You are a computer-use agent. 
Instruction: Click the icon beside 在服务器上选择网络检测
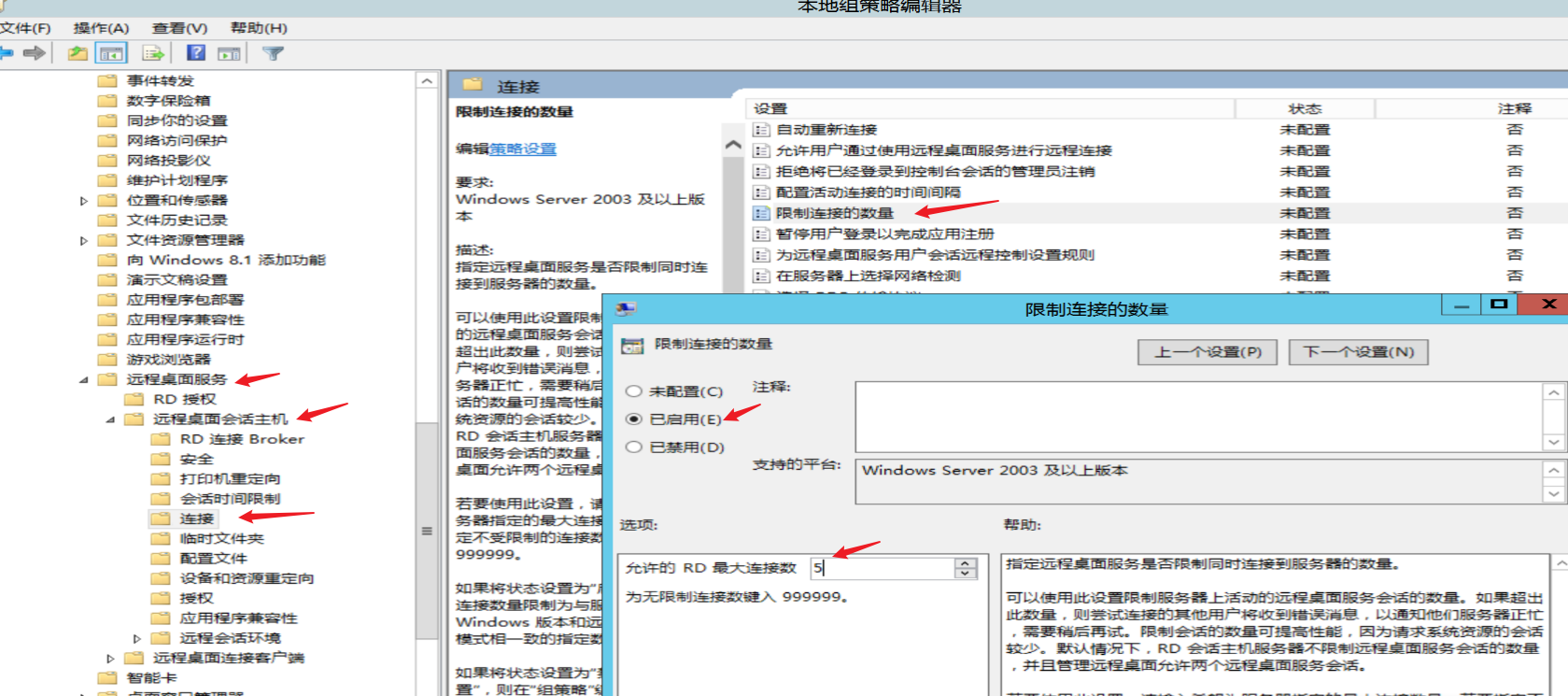(x=762, y=276)
